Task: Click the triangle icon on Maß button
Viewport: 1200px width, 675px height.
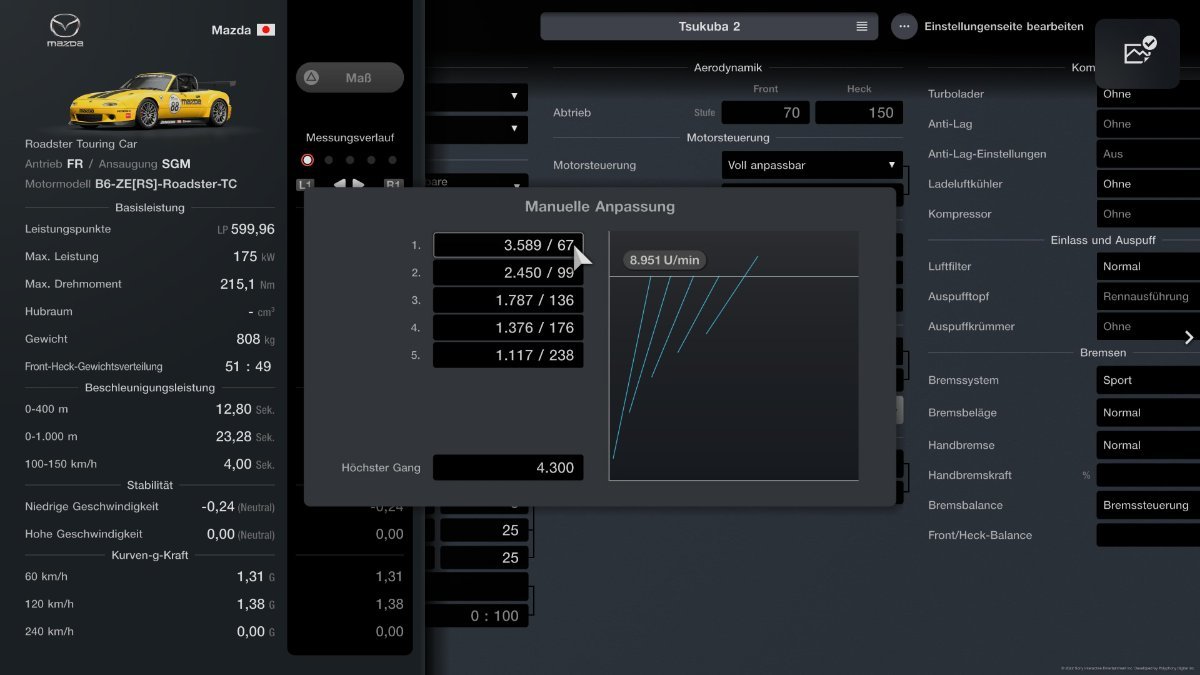Action: [311, 77]
